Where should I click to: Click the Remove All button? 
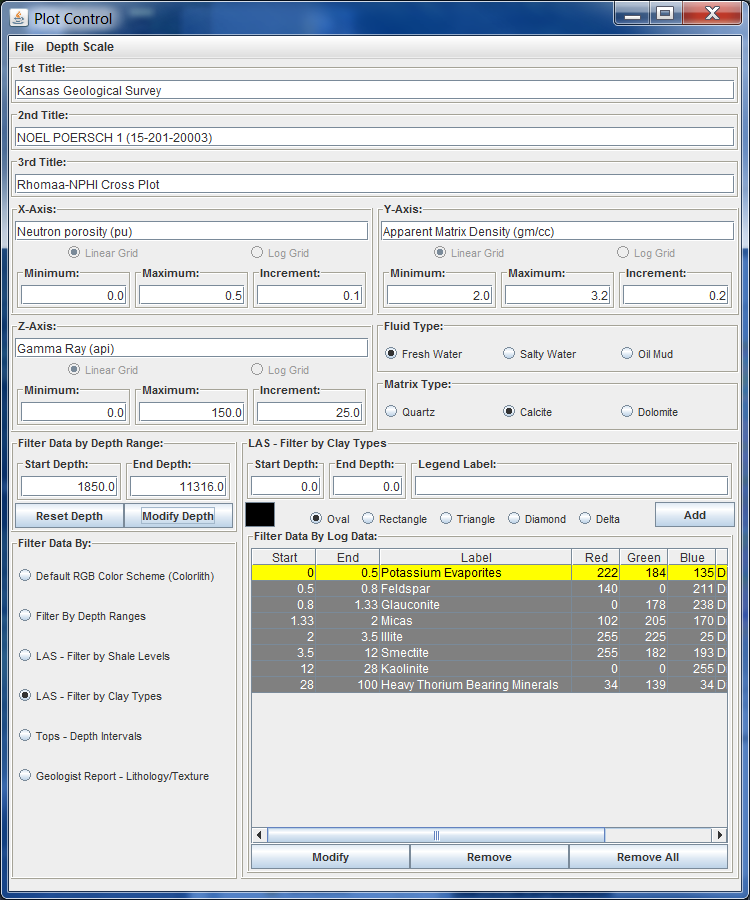(x=648, y=857)
